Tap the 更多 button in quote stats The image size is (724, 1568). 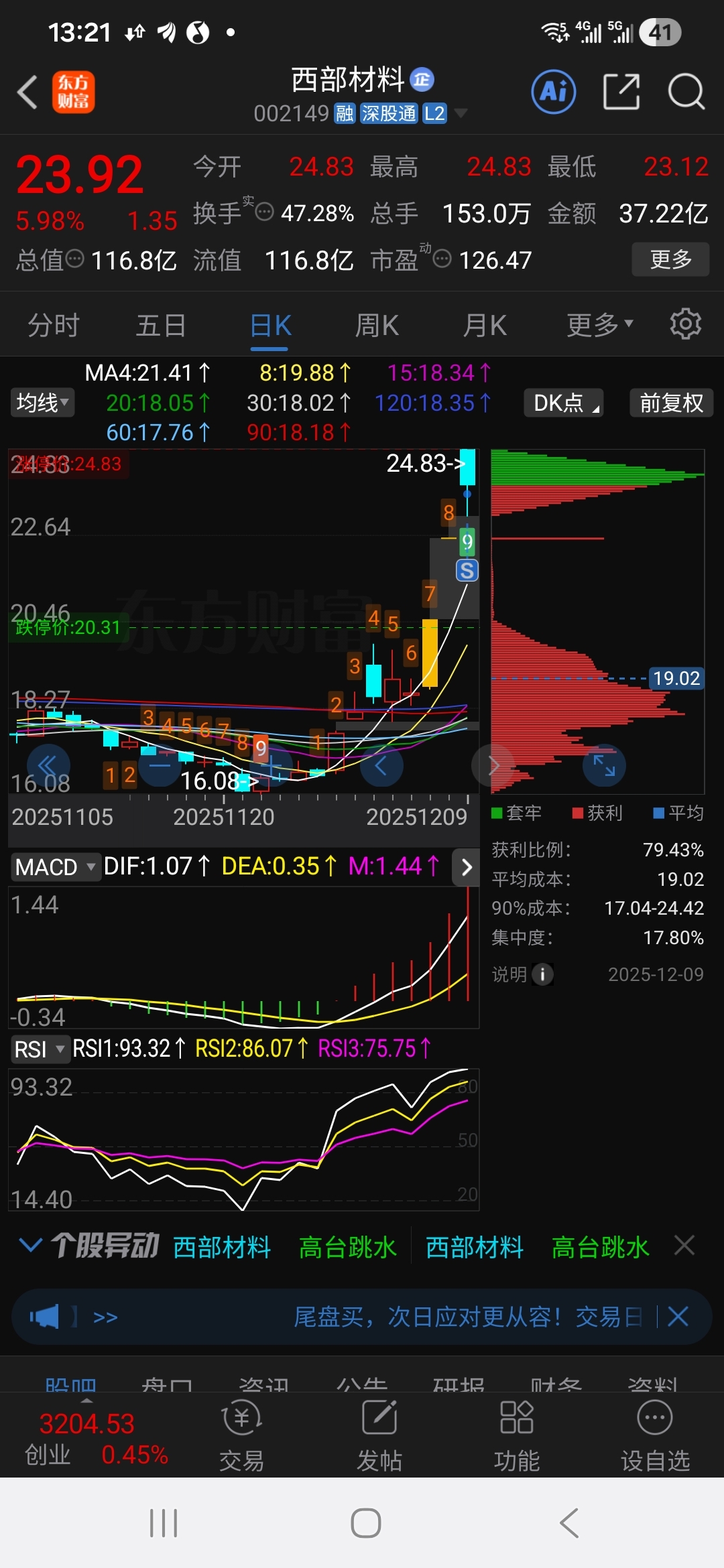pos(670,259)
